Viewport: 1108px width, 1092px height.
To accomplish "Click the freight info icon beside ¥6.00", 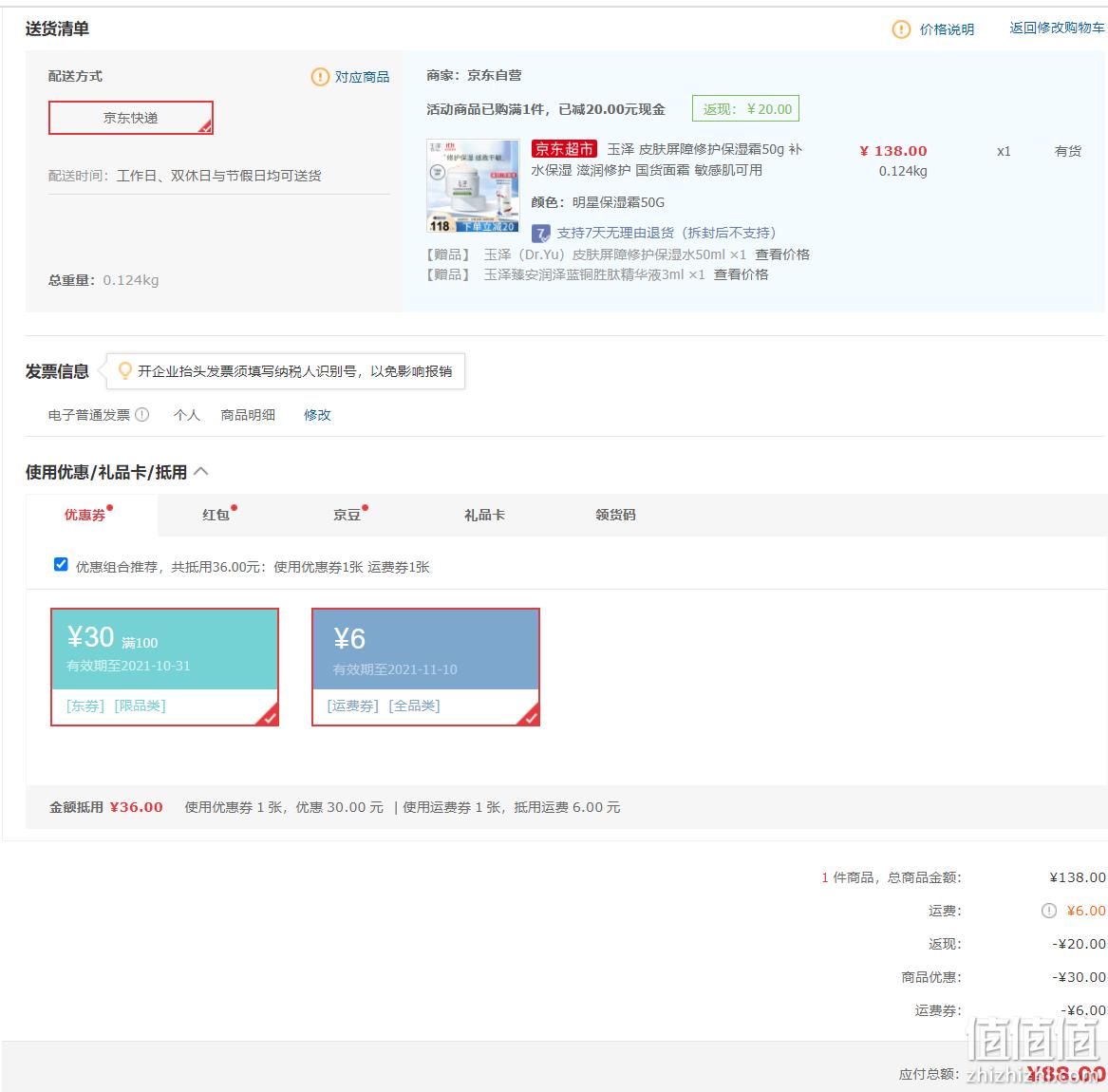I will [x=1048, y=911].
